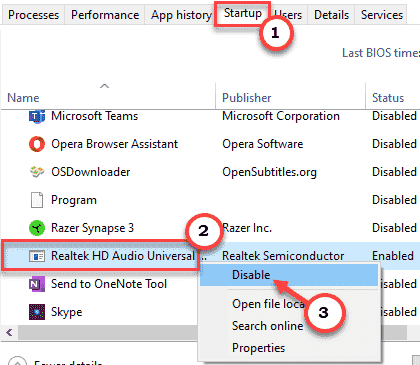This screenshot has width=420, height=365.
Task: Switch to the Performance tab
Action: [105, 15]
